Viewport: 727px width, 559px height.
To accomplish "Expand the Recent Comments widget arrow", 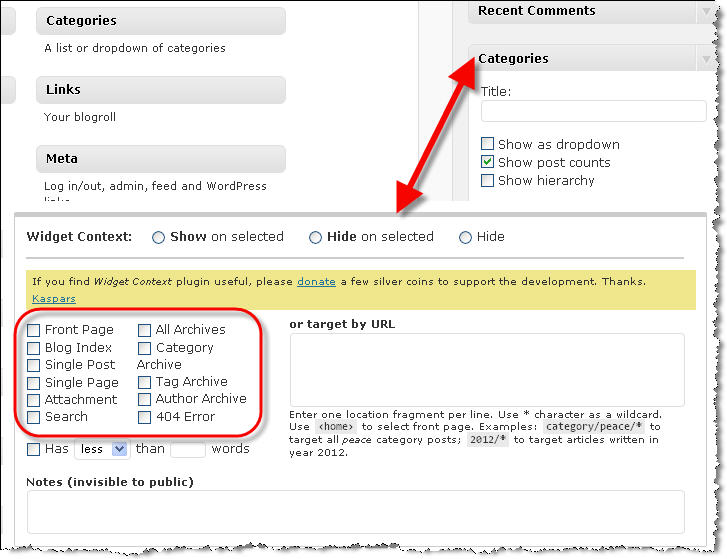I will point(706,11).
